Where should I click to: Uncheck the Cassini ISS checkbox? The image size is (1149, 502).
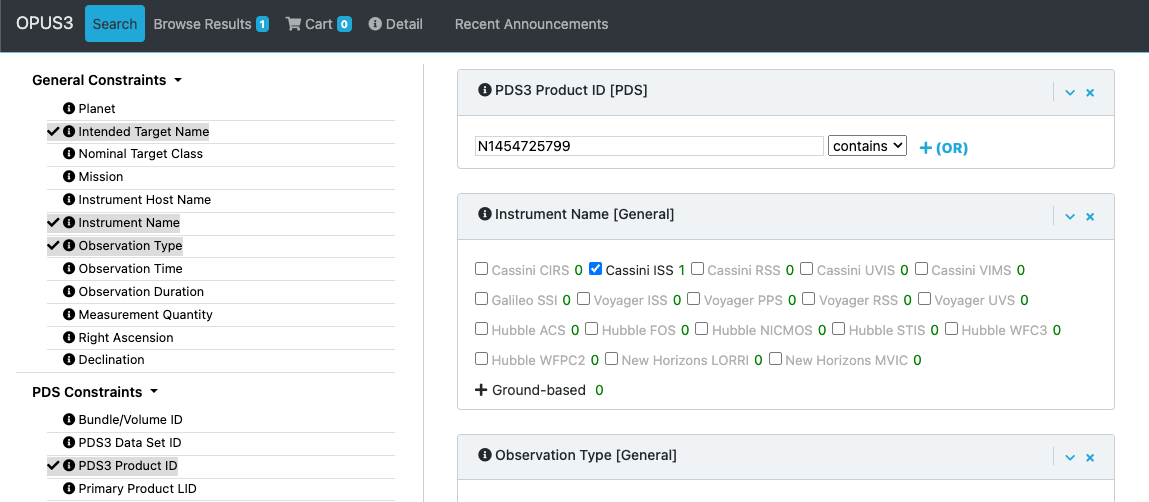pos(596,269)
